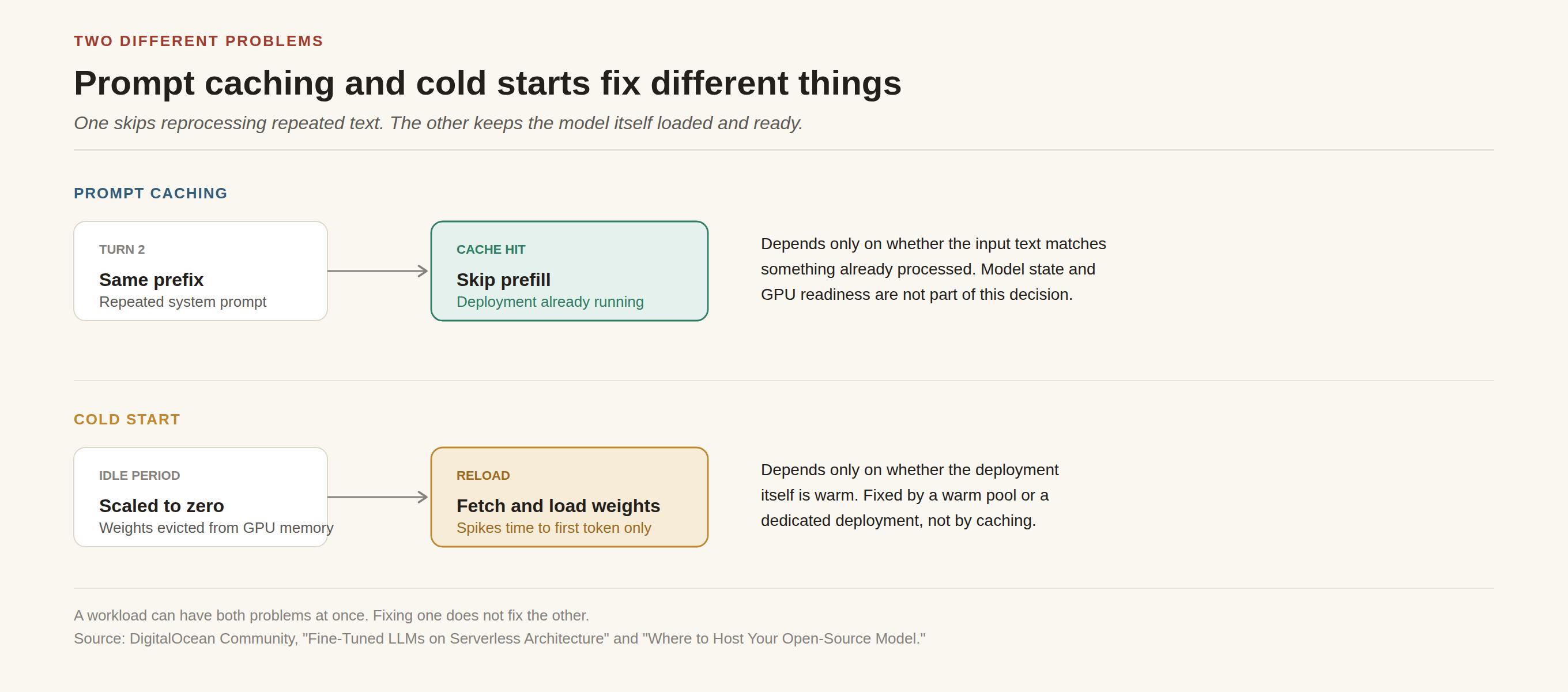Click the COLD START section heading
Image resolution: width=1568 pixels, height=692 pixels.
point(127,419)
